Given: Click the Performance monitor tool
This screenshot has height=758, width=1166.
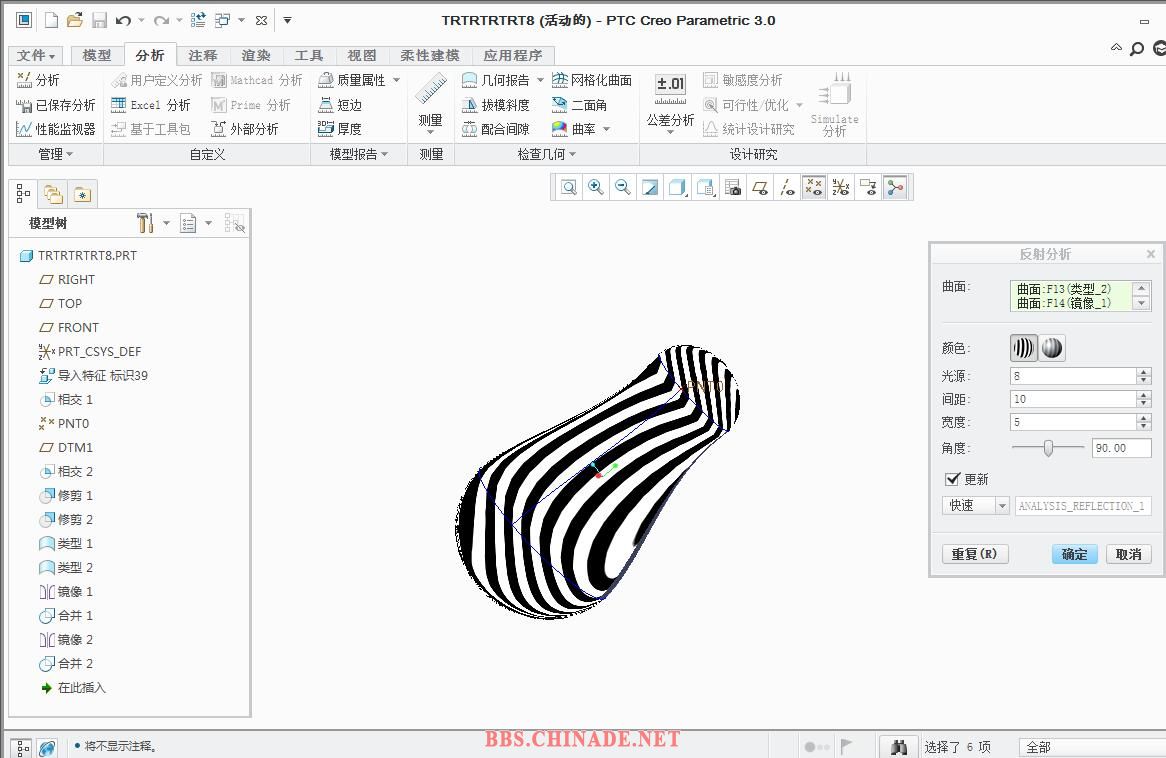Looking at the screenshot, I should (56, 129).
